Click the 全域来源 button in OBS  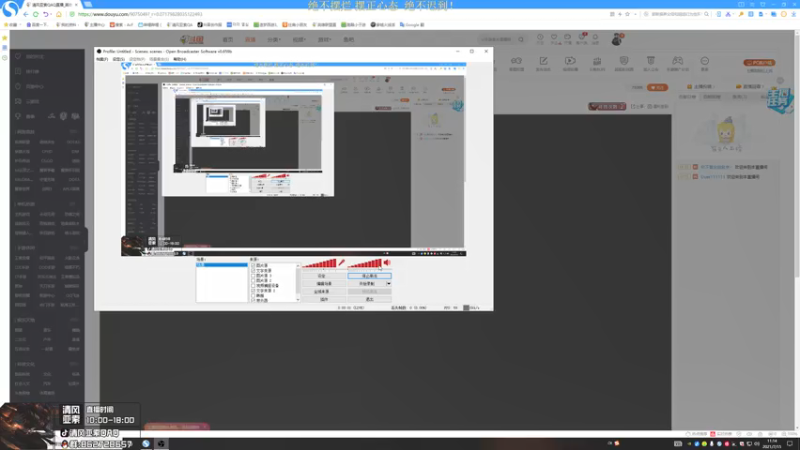(323, 292)
